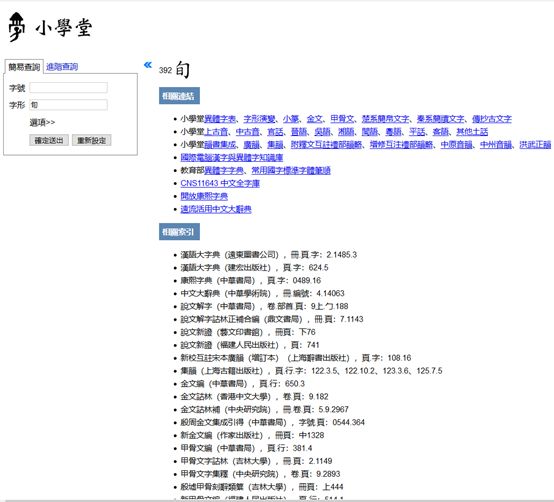Open the 遠流活用中文大辭典 link
This screenshot has height=502, width=554.
pos(216,209)
